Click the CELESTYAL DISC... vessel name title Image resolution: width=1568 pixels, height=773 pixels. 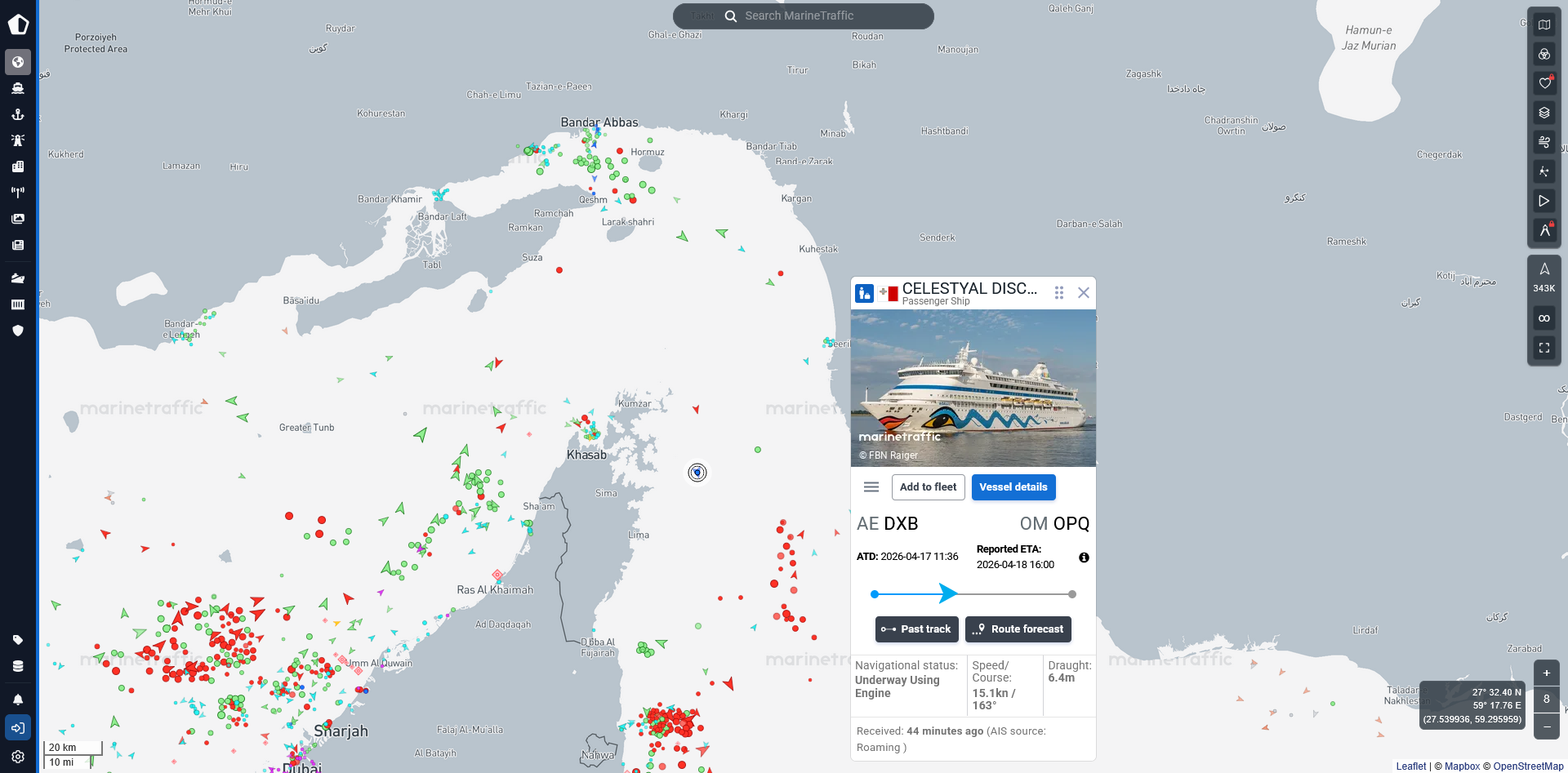click(969, 288)
